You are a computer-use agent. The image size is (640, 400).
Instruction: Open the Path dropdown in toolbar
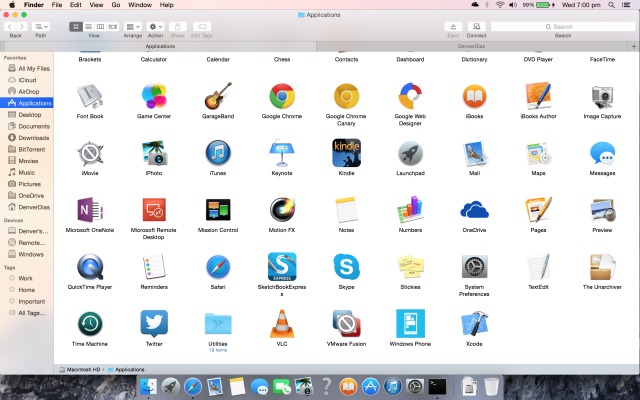[x=40, y=27]
